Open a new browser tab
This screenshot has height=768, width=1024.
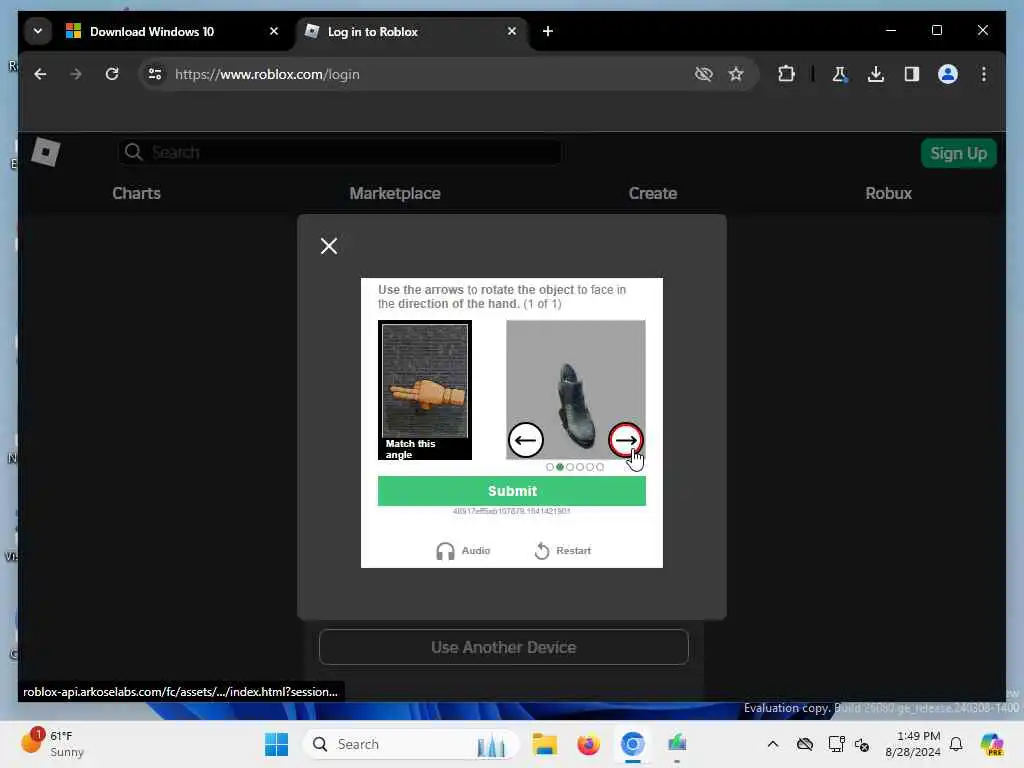tap(548, 31)
